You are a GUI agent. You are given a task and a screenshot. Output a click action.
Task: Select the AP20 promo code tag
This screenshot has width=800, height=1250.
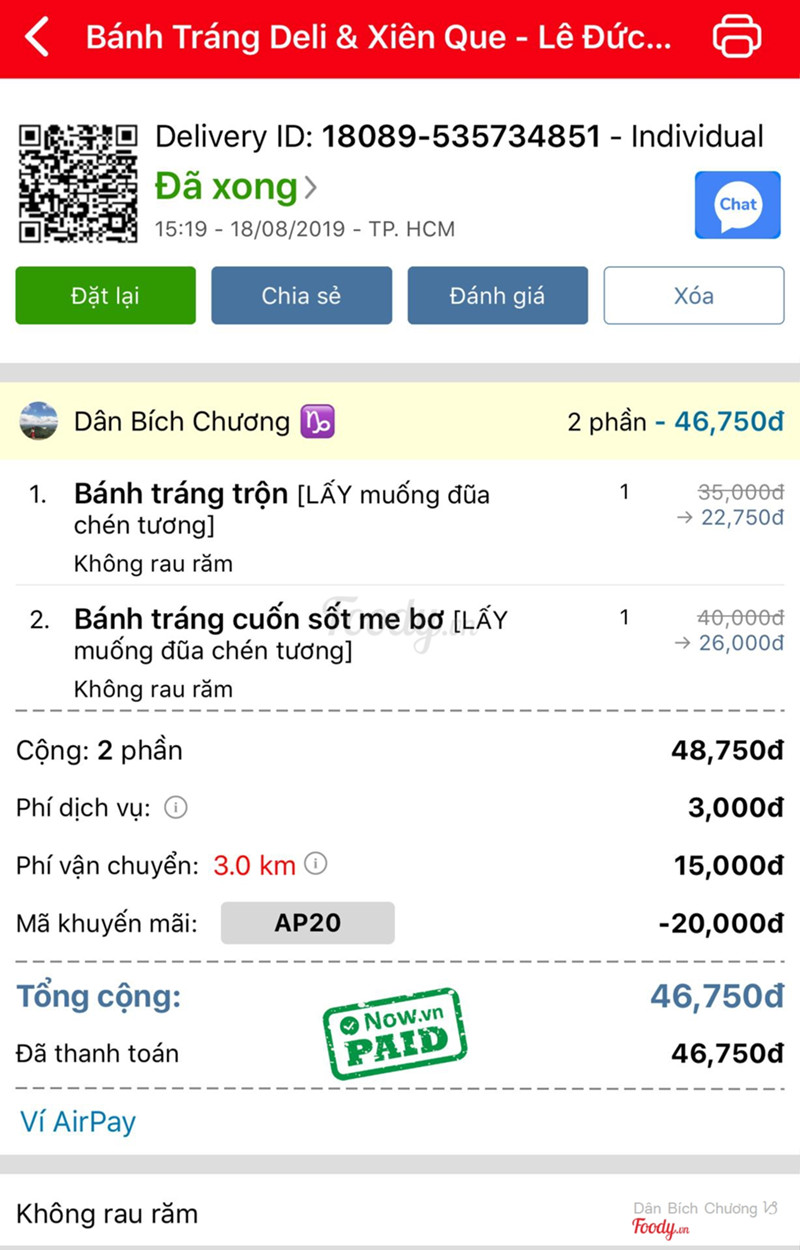click(x=307, y=923)
